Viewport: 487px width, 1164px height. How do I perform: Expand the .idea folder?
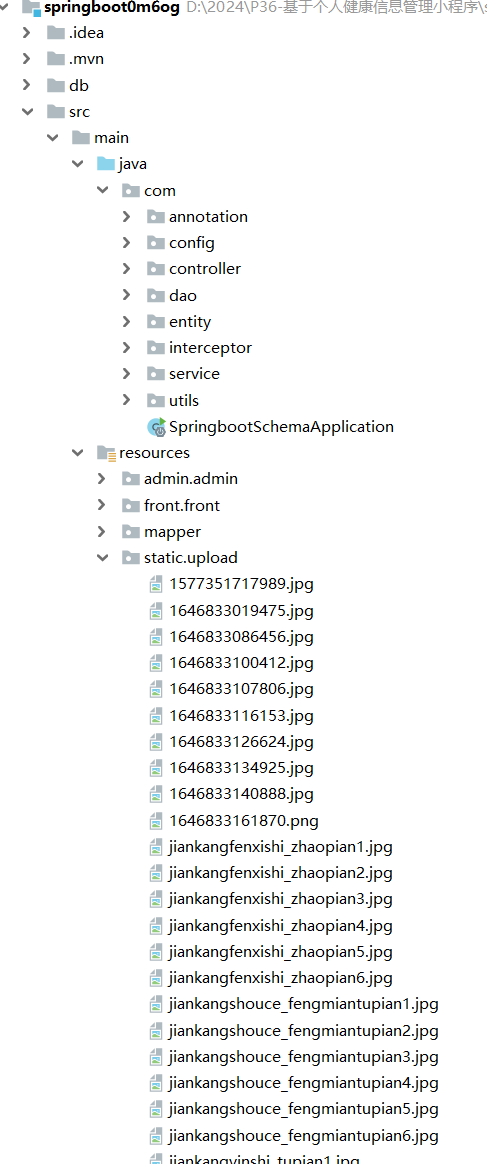[27, 33]
